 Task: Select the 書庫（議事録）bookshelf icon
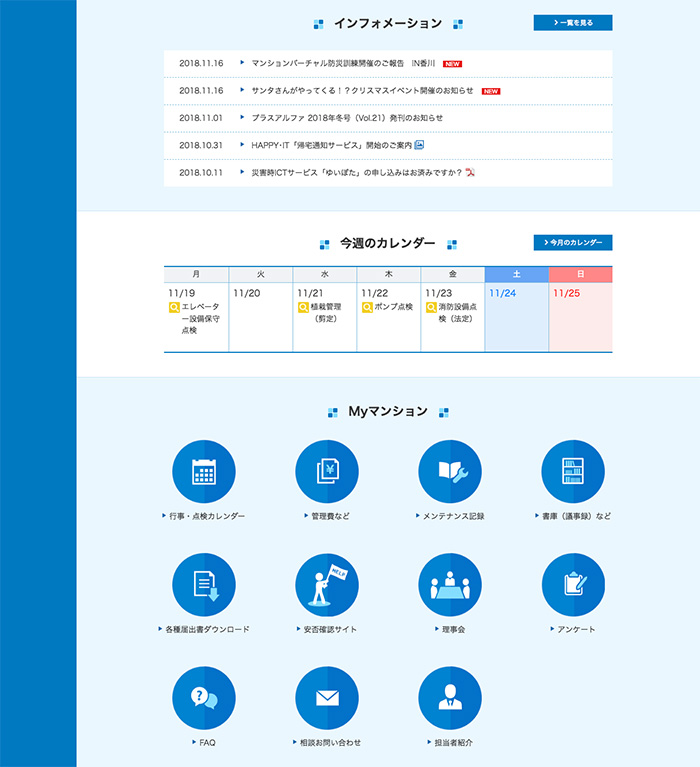coord(573,471)
